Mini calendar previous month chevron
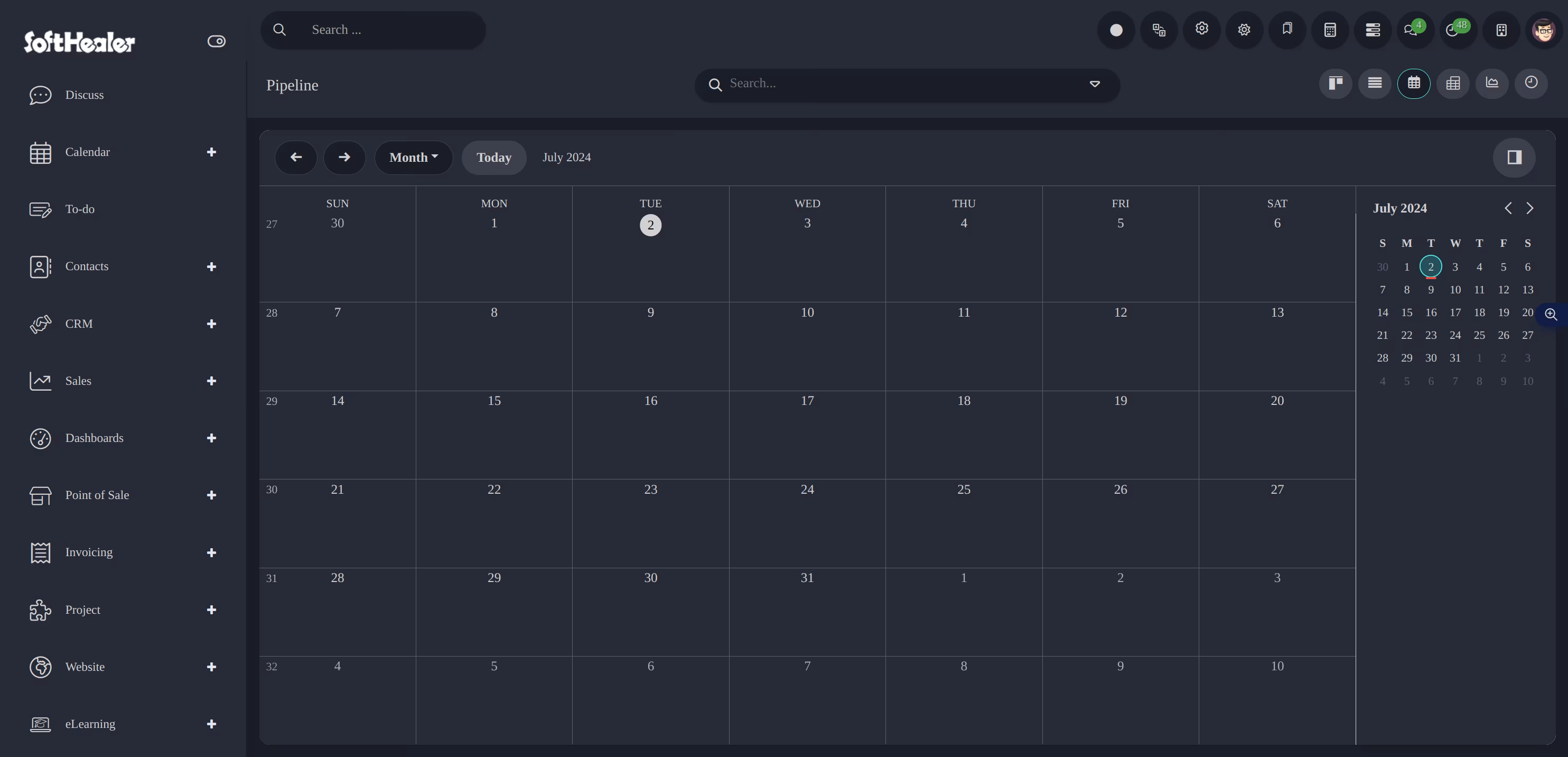 coord(1508,208)
